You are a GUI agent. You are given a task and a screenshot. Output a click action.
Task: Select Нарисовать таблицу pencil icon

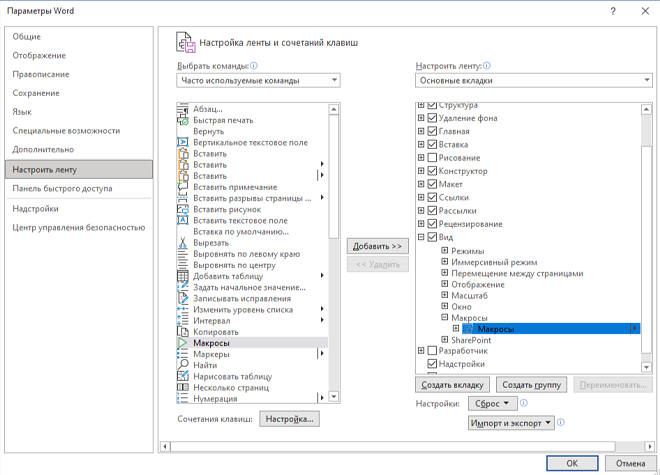(183, 376)
